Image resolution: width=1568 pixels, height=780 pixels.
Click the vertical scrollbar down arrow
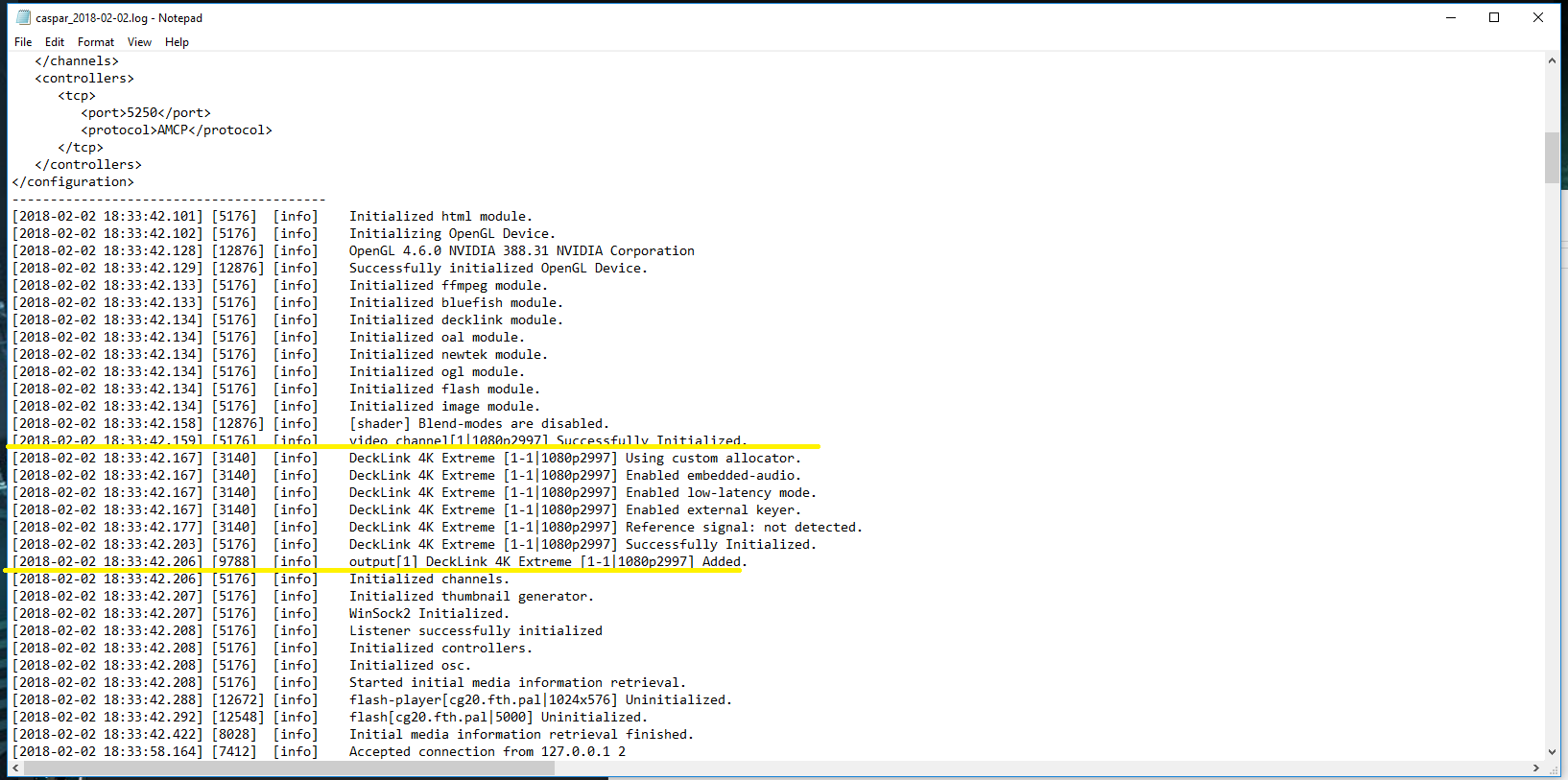pos(1552,752)
